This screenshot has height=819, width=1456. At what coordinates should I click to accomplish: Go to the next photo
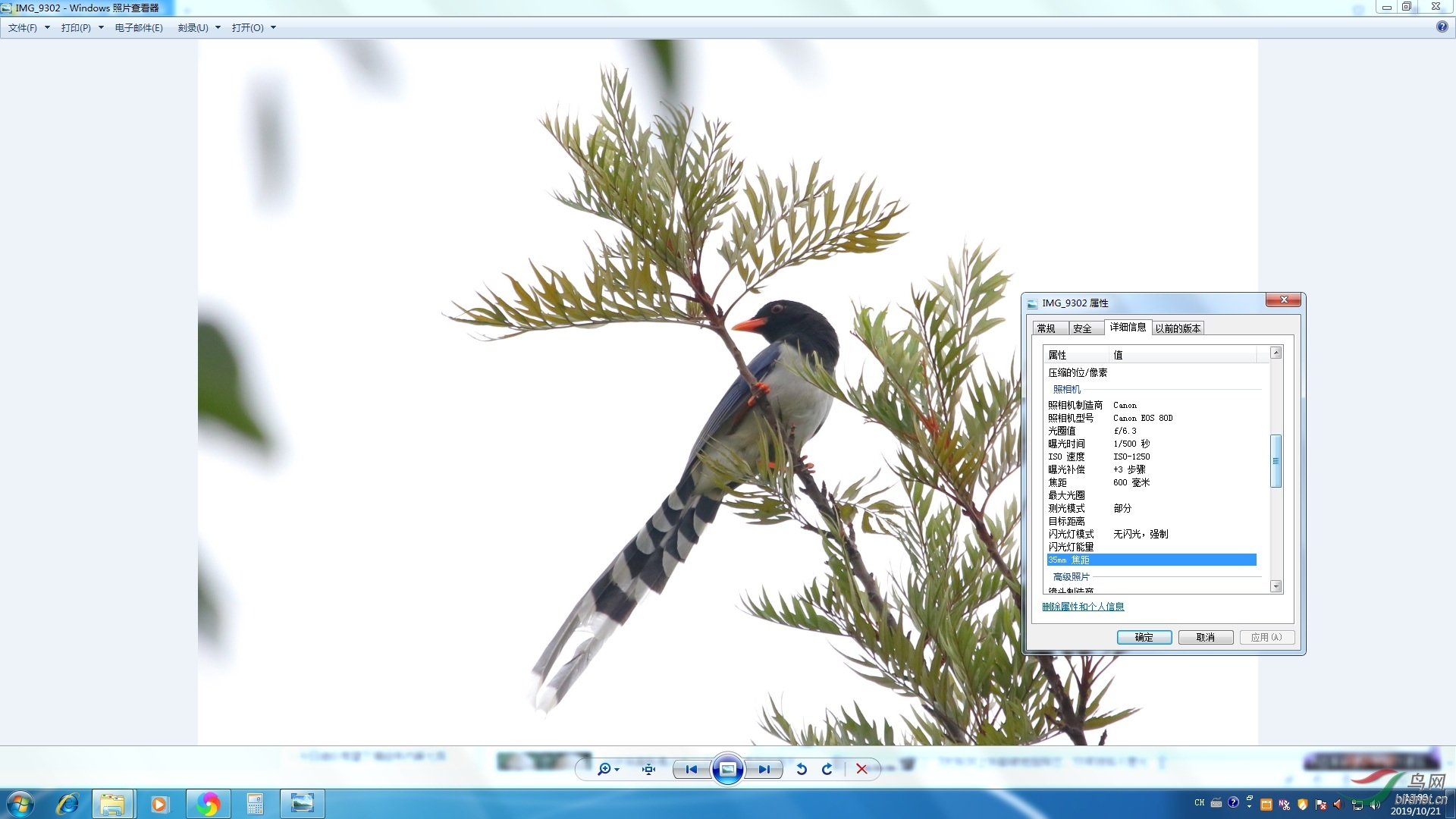764,769
